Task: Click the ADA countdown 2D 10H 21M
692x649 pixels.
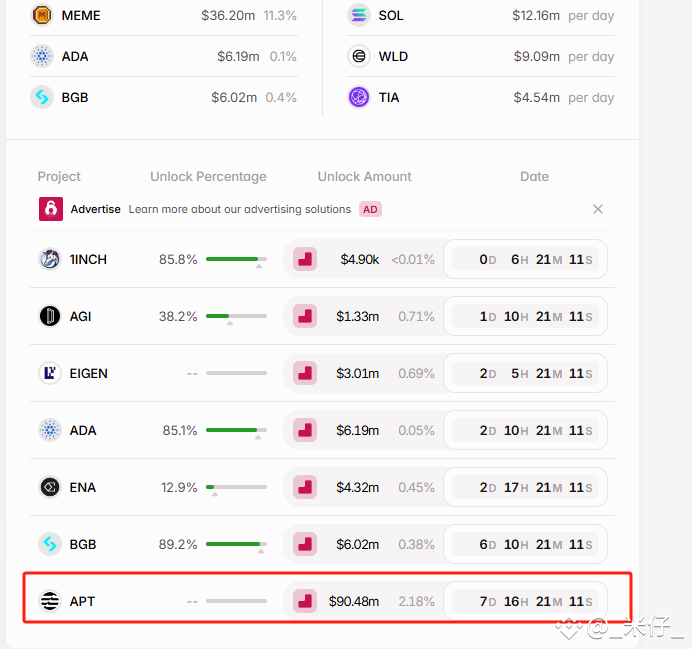Action: pos(525,430)
